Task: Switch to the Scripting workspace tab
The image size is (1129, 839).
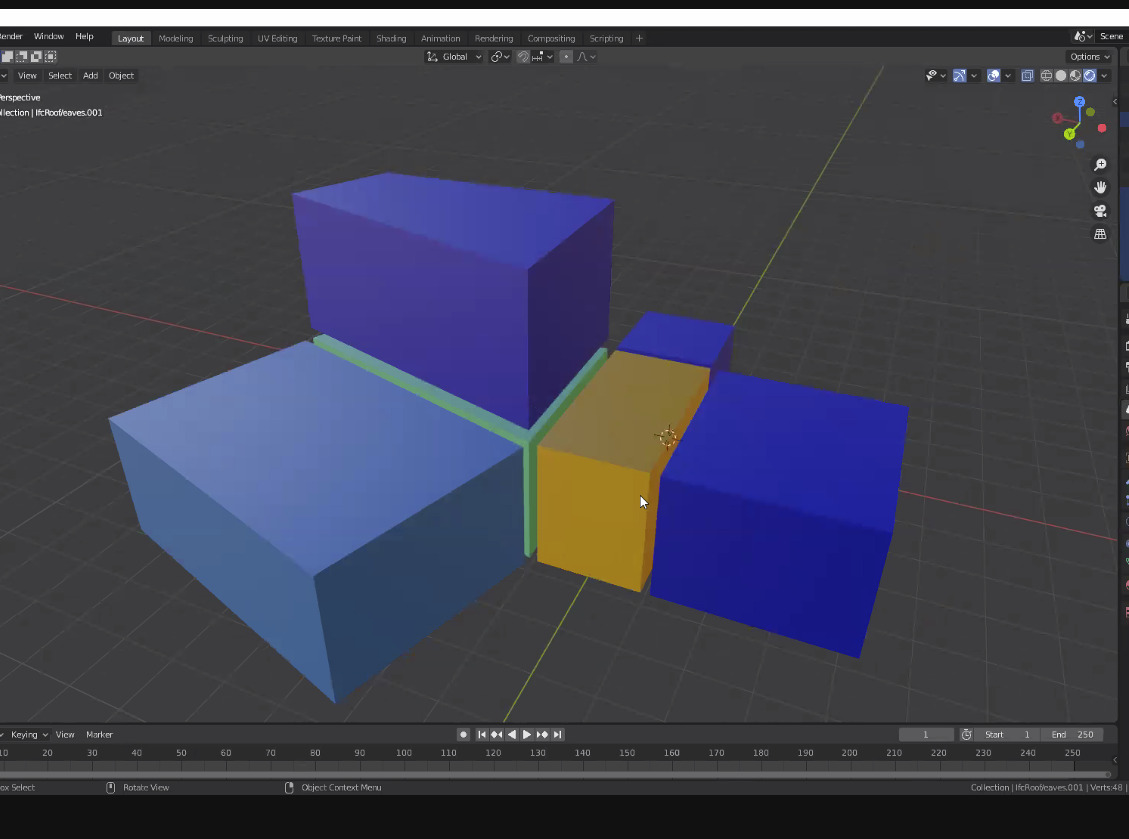Action: click(x=606, y=38)
